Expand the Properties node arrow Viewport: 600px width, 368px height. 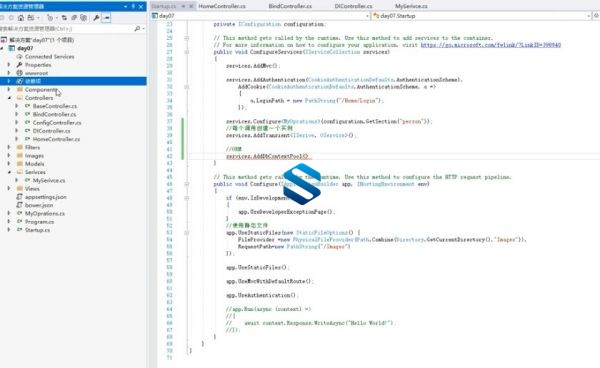(x=9, y=65)
